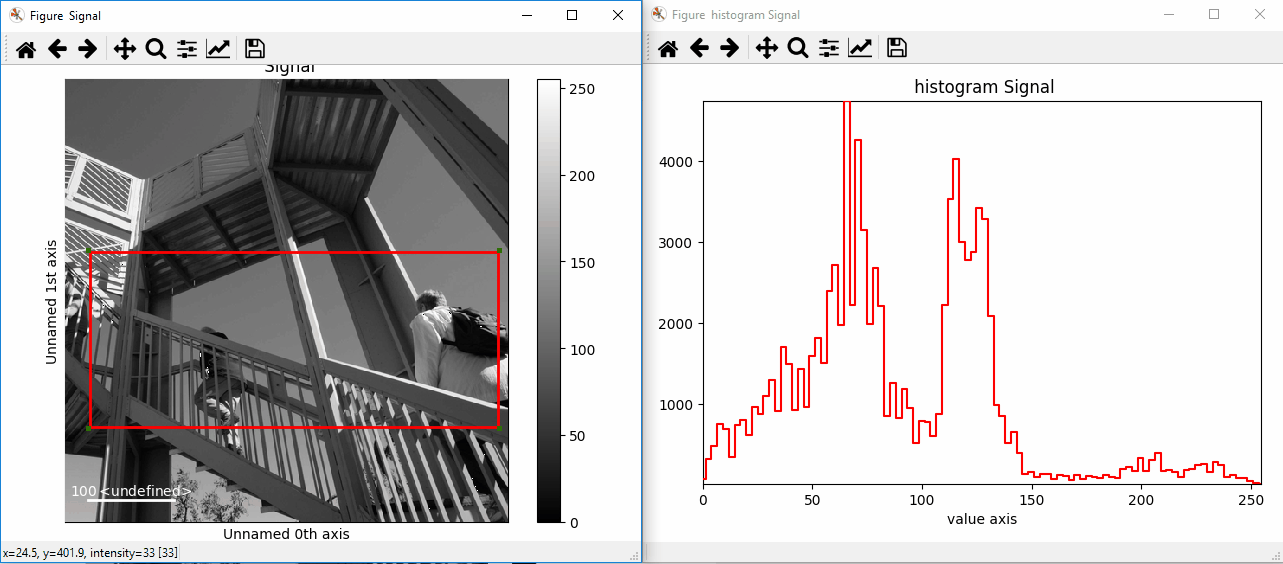
Task: Click top-right green handle of red ROI
Action: pyautogui.click(x=498, y=251)
